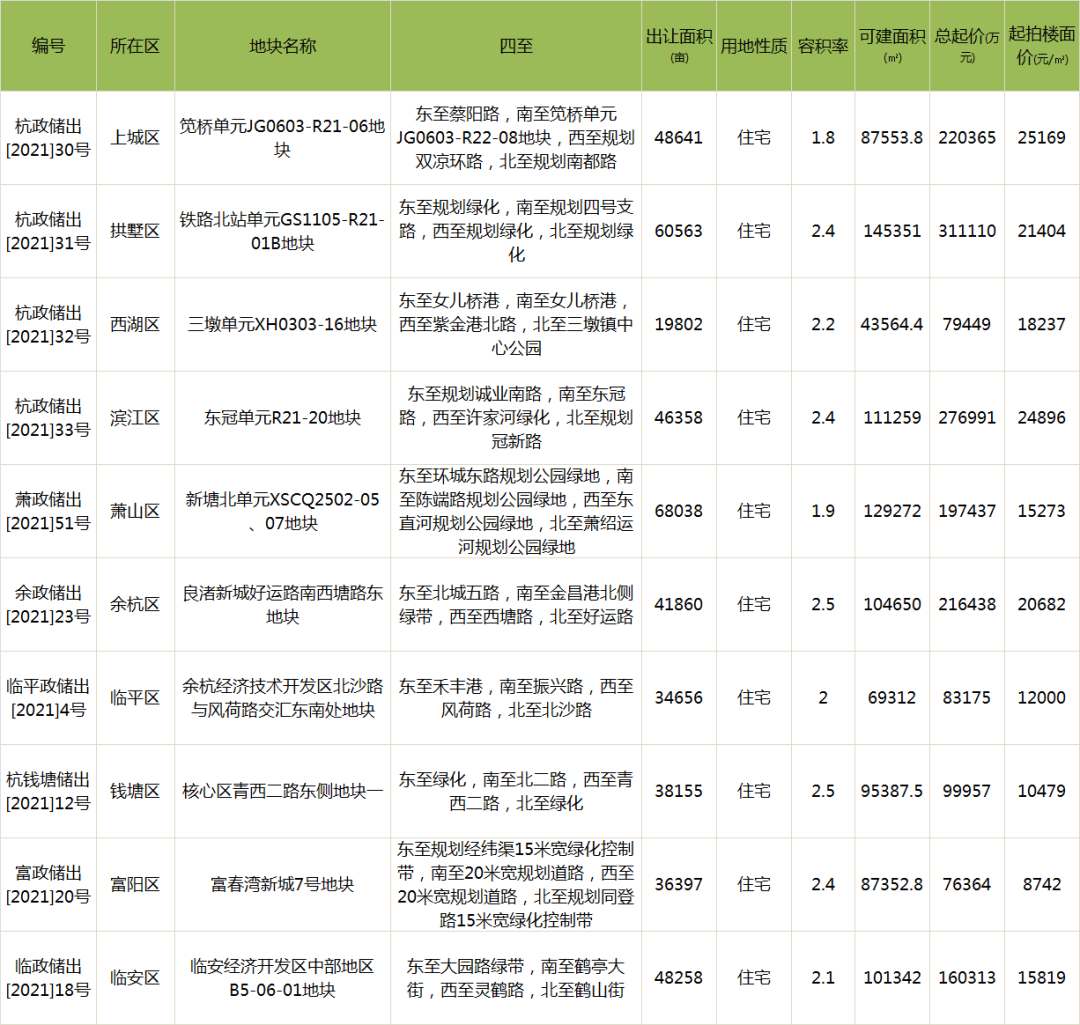Image resolution: width=1080 pixels, height=1025 pixels.
Task: Select plot name 核心区青西二路东侧地块一
Action: coord(282,791)
